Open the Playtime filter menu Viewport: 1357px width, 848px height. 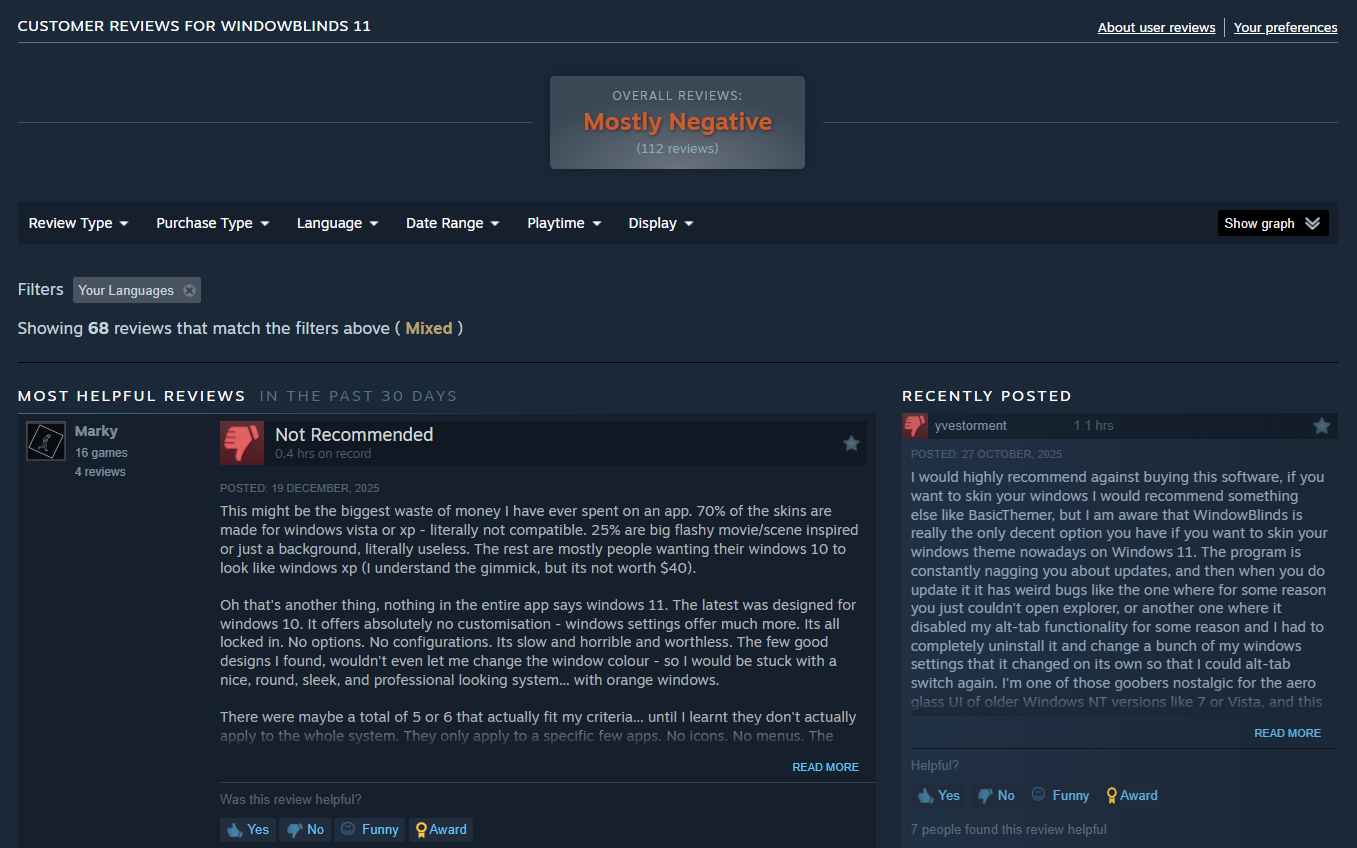[x=564, y=223]
